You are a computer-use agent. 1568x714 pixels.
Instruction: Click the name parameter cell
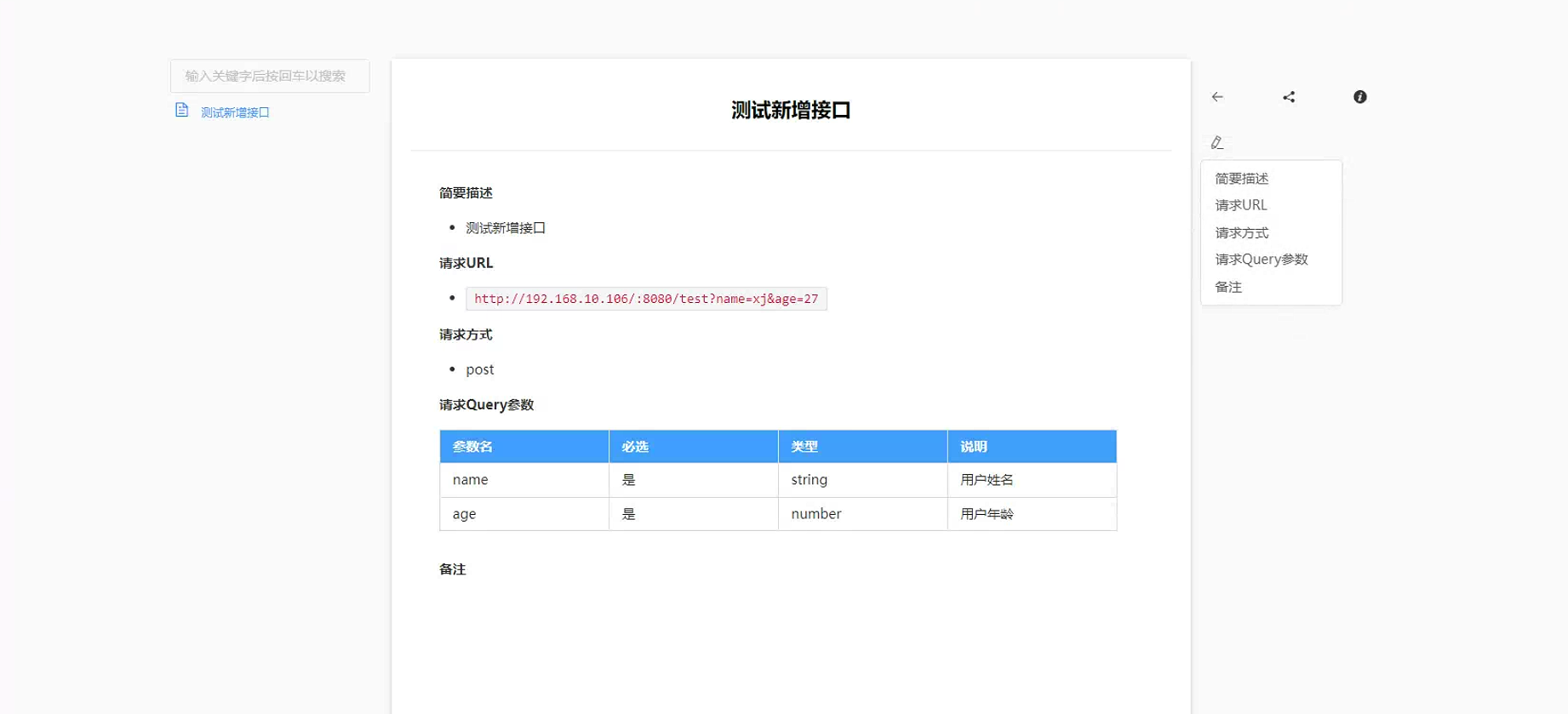524,480
